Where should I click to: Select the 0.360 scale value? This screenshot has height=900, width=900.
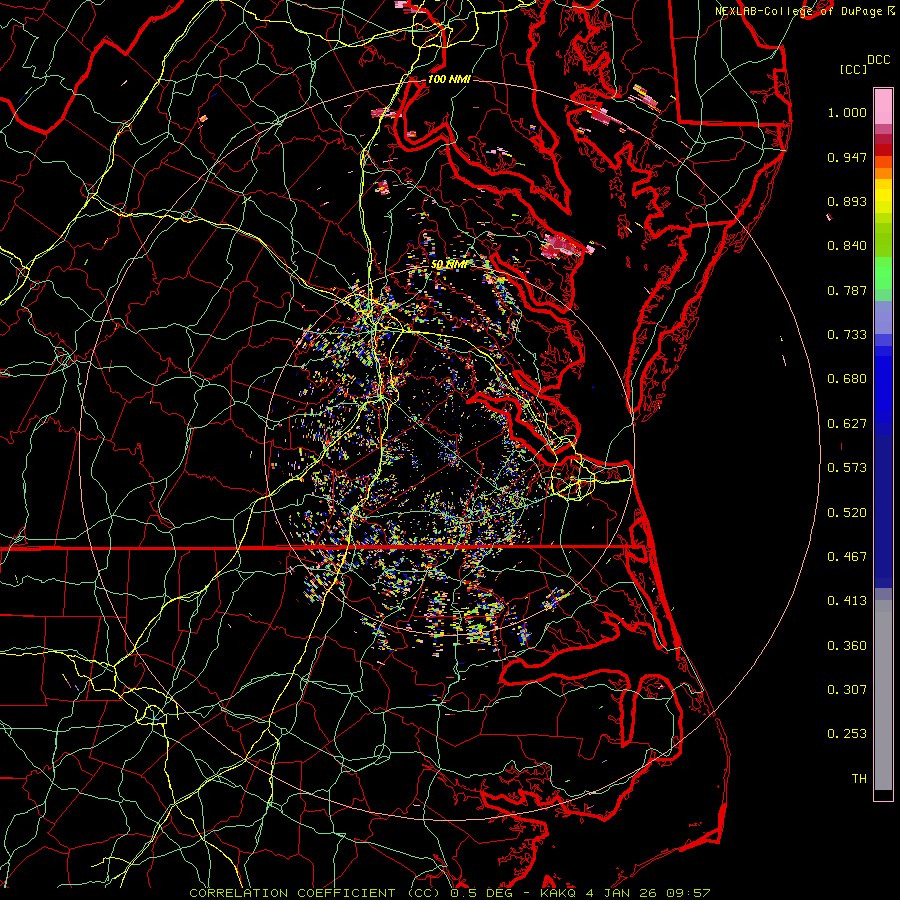click(x=847, y=646)
